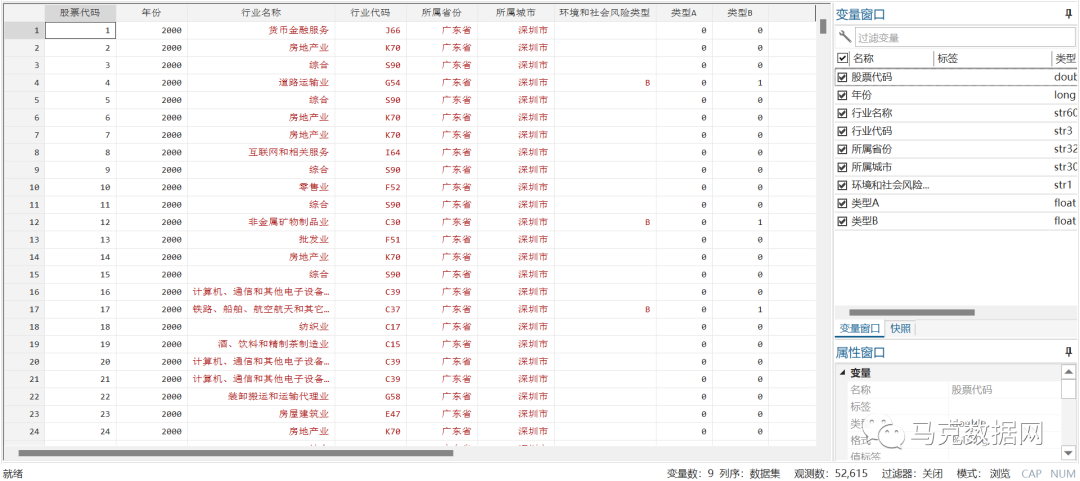Click the 变量数: 9 status bar entry
The height and width of the screenshot is (481, 1080).
(689, 473)
